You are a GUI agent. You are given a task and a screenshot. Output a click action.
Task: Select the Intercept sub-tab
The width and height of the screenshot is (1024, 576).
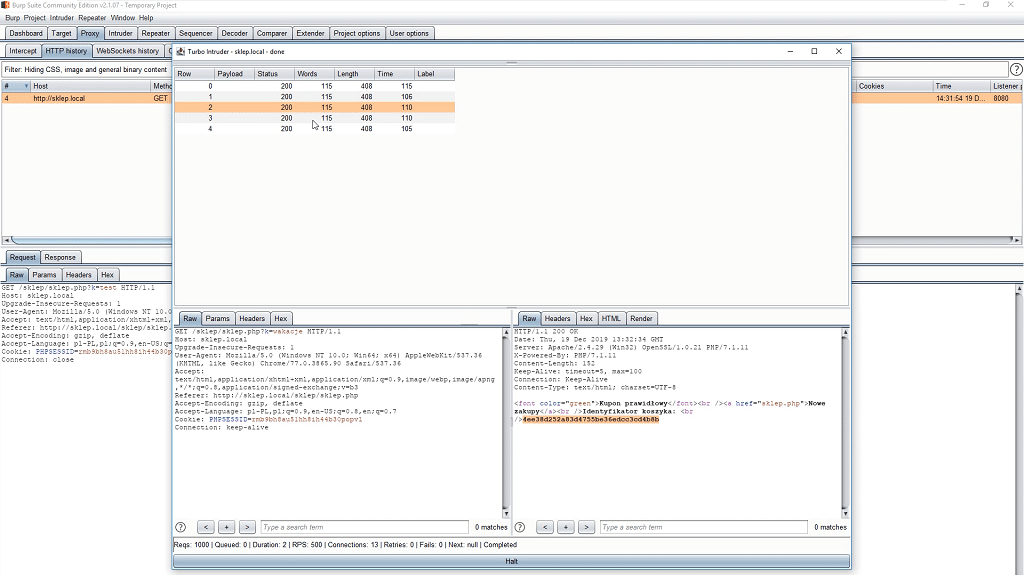point(23,51)
